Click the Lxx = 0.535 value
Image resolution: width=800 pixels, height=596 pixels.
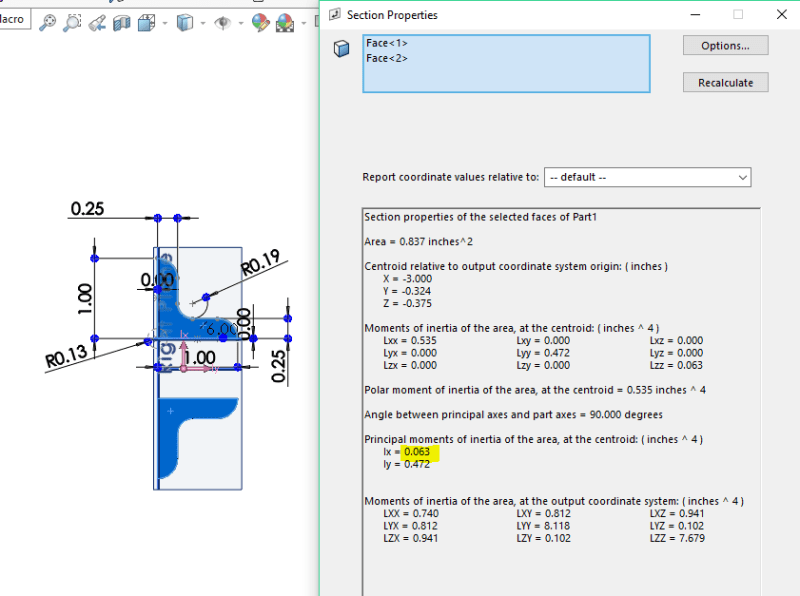(410, 340)
